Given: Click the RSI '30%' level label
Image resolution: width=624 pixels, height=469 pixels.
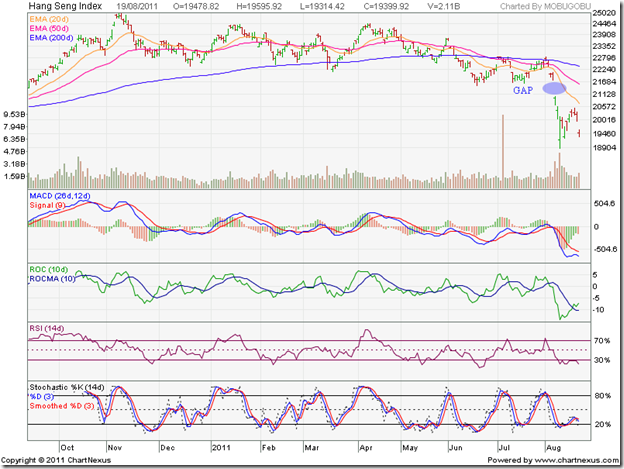Looking at the screenshot, I should (x=602, y=360).
